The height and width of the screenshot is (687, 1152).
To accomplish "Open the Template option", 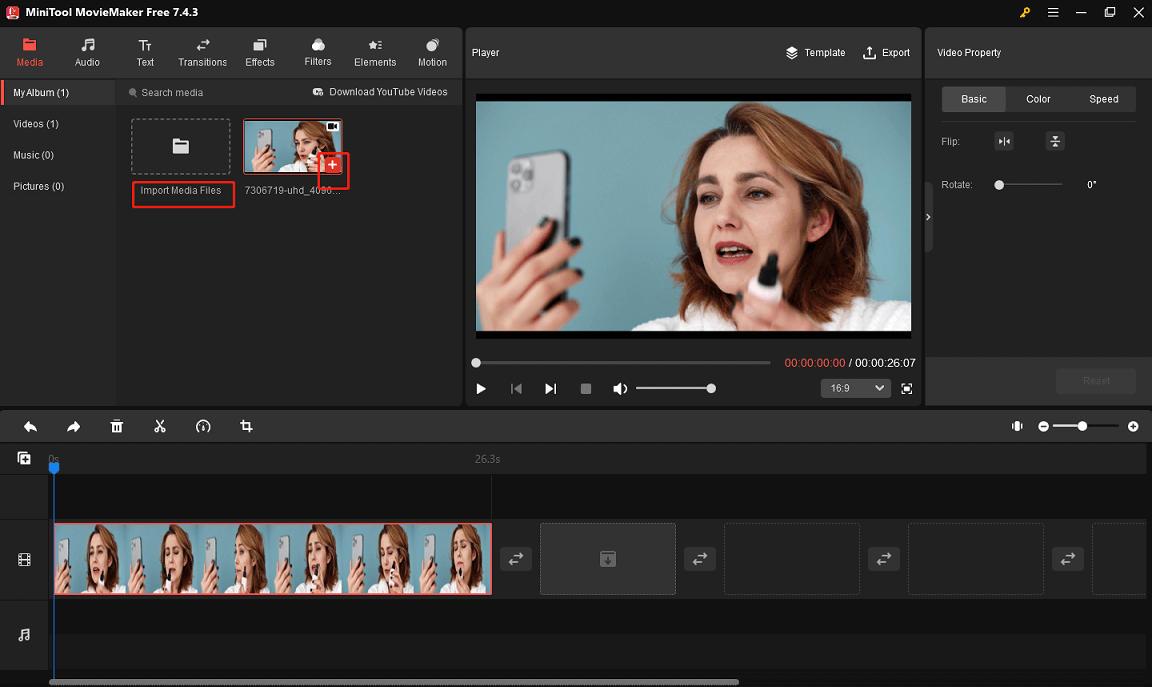I will 815,53.
